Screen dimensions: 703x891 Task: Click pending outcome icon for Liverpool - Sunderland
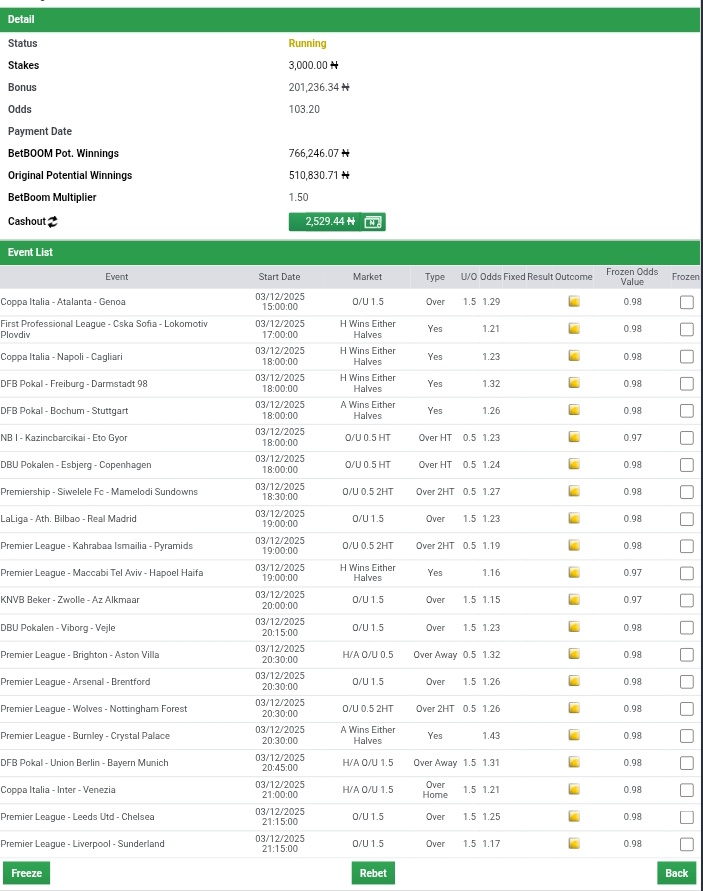[574, 843]
